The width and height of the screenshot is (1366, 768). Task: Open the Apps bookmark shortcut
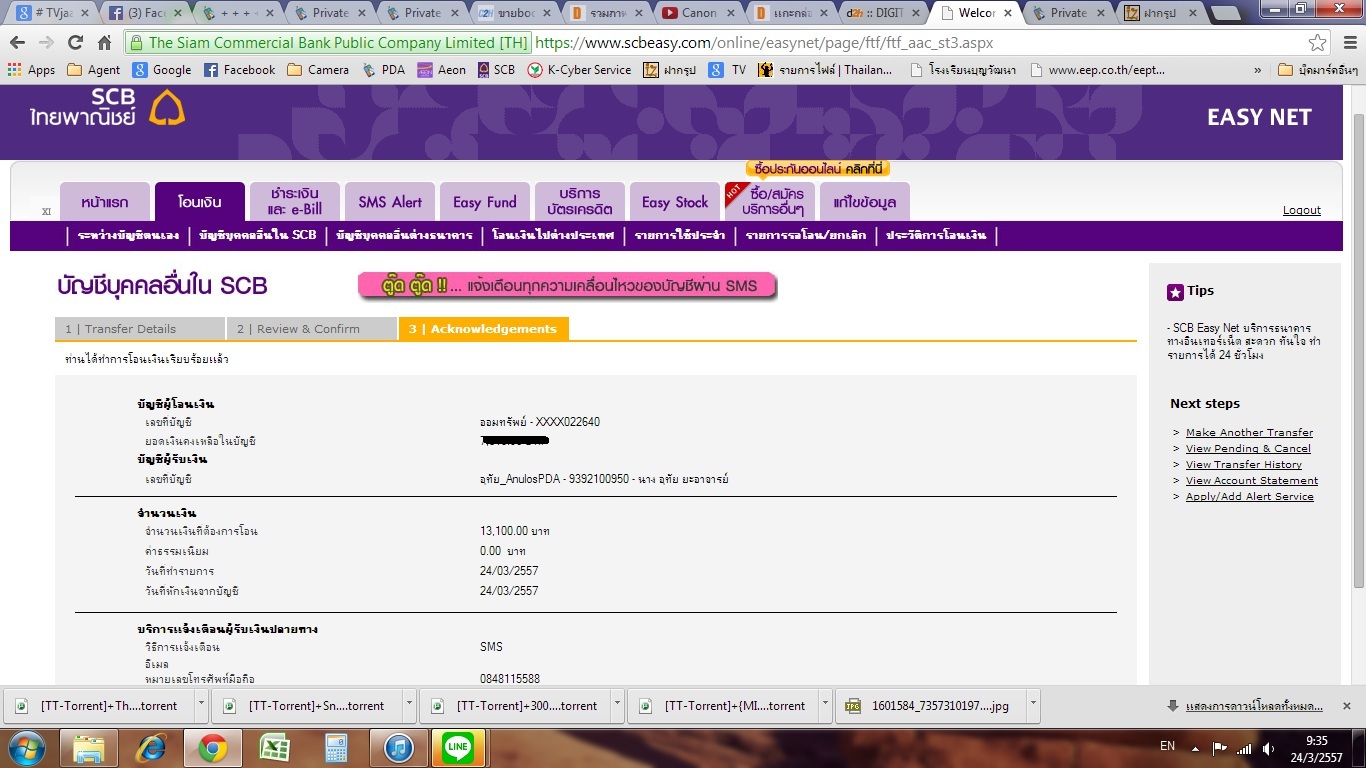(32, 70)
